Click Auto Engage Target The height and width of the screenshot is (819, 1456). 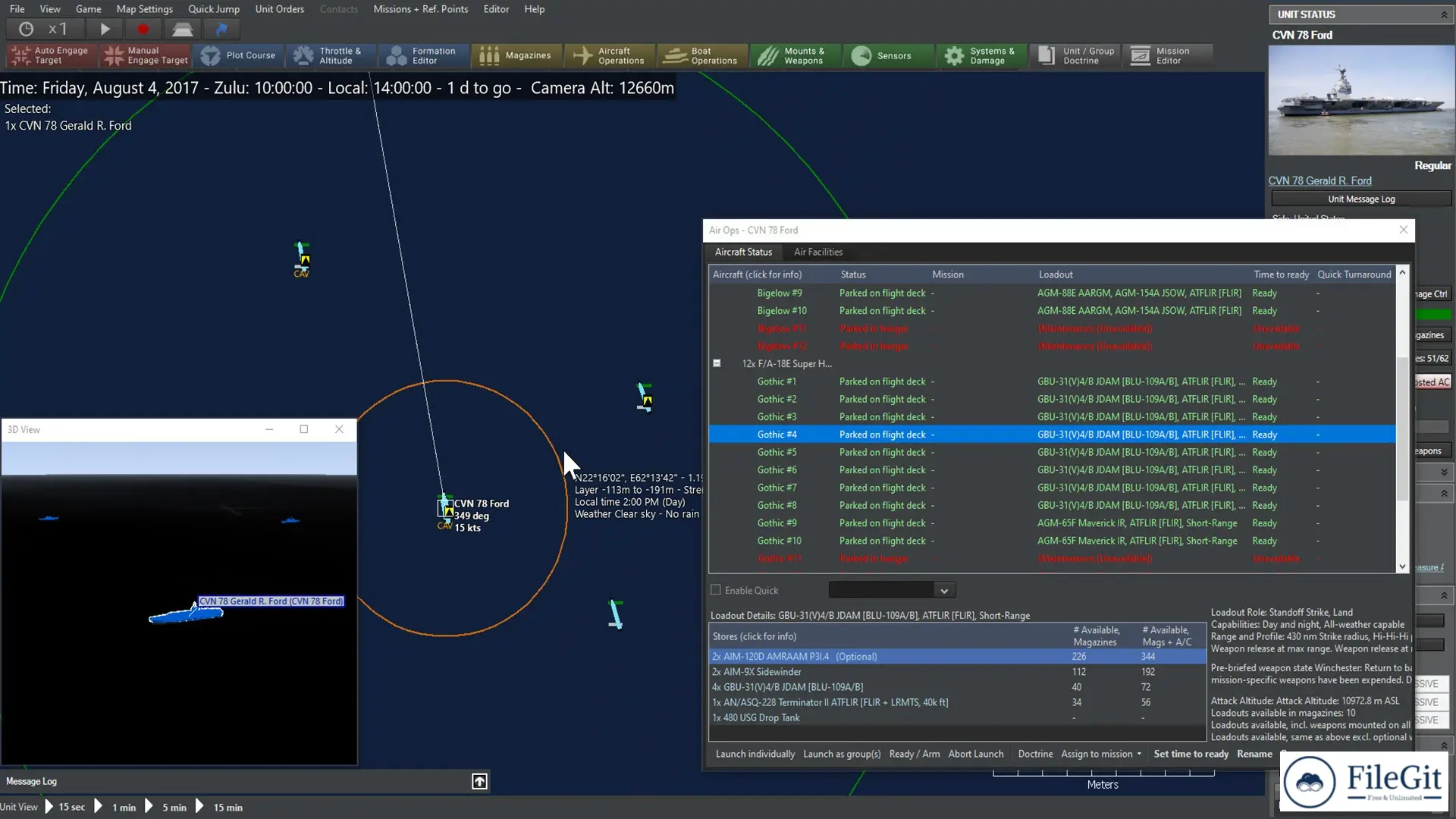pos(52,55)
